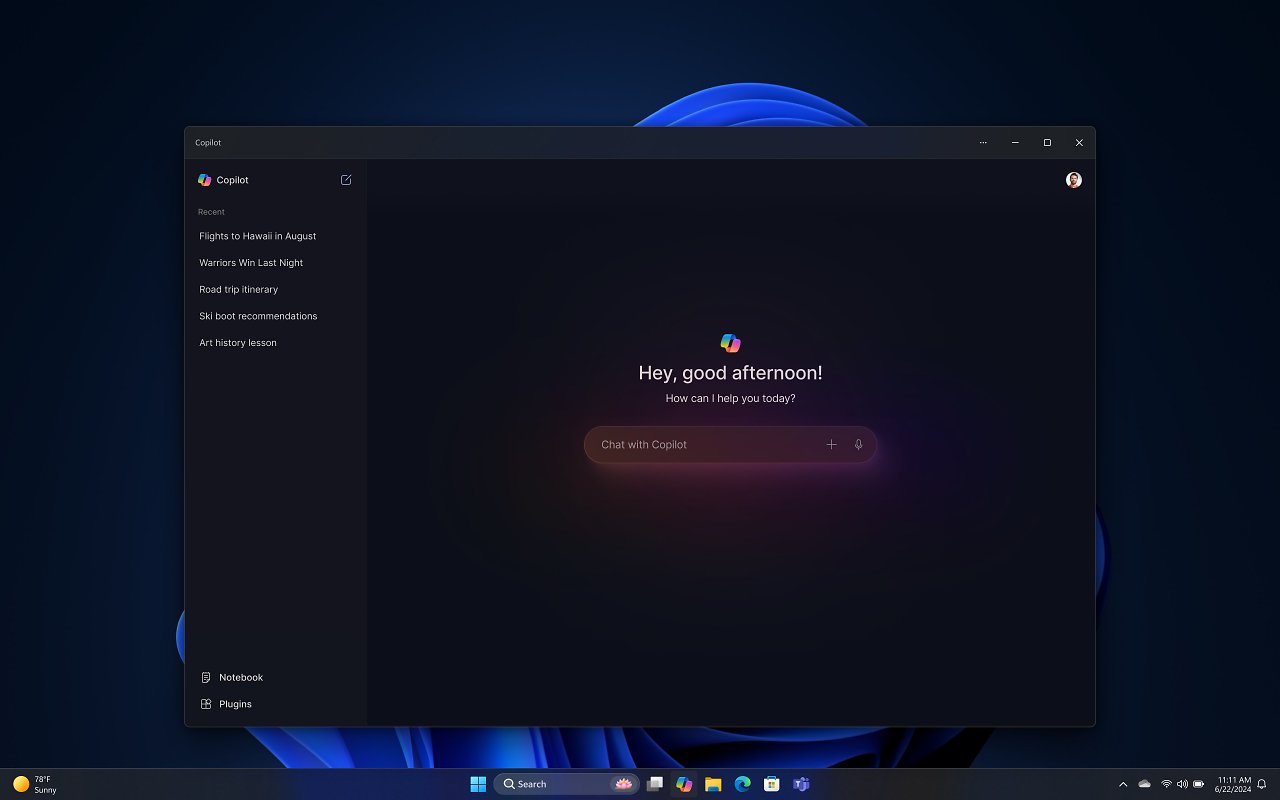The image size is (1280, 800).
Task: Open the user profile avatar
Action: (x=1073, y=180)
